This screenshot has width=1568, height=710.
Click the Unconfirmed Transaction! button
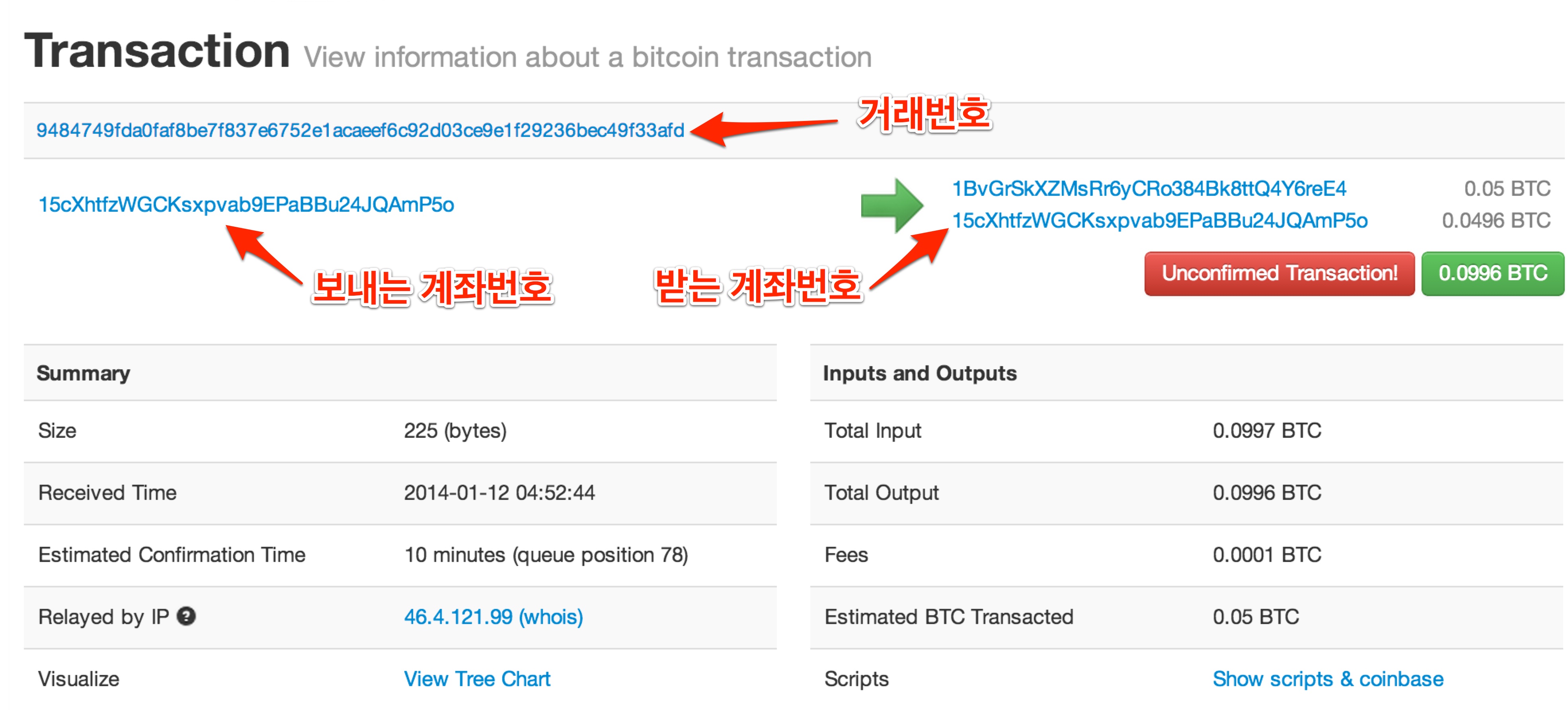coord(1279,273)
